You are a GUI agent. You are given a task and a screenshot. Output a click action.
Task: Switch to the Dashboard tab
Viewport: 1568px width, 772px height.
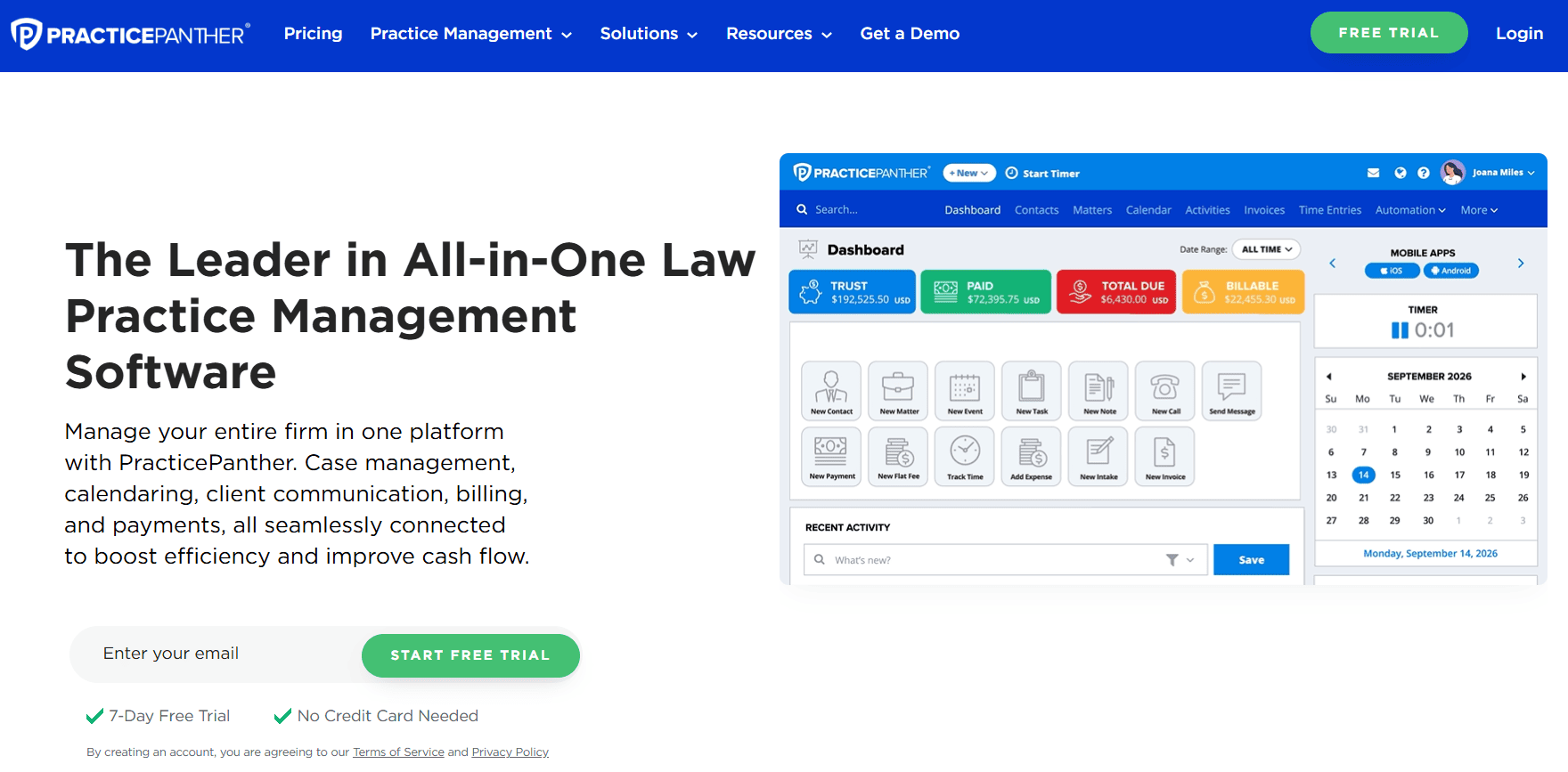point(972,210)
